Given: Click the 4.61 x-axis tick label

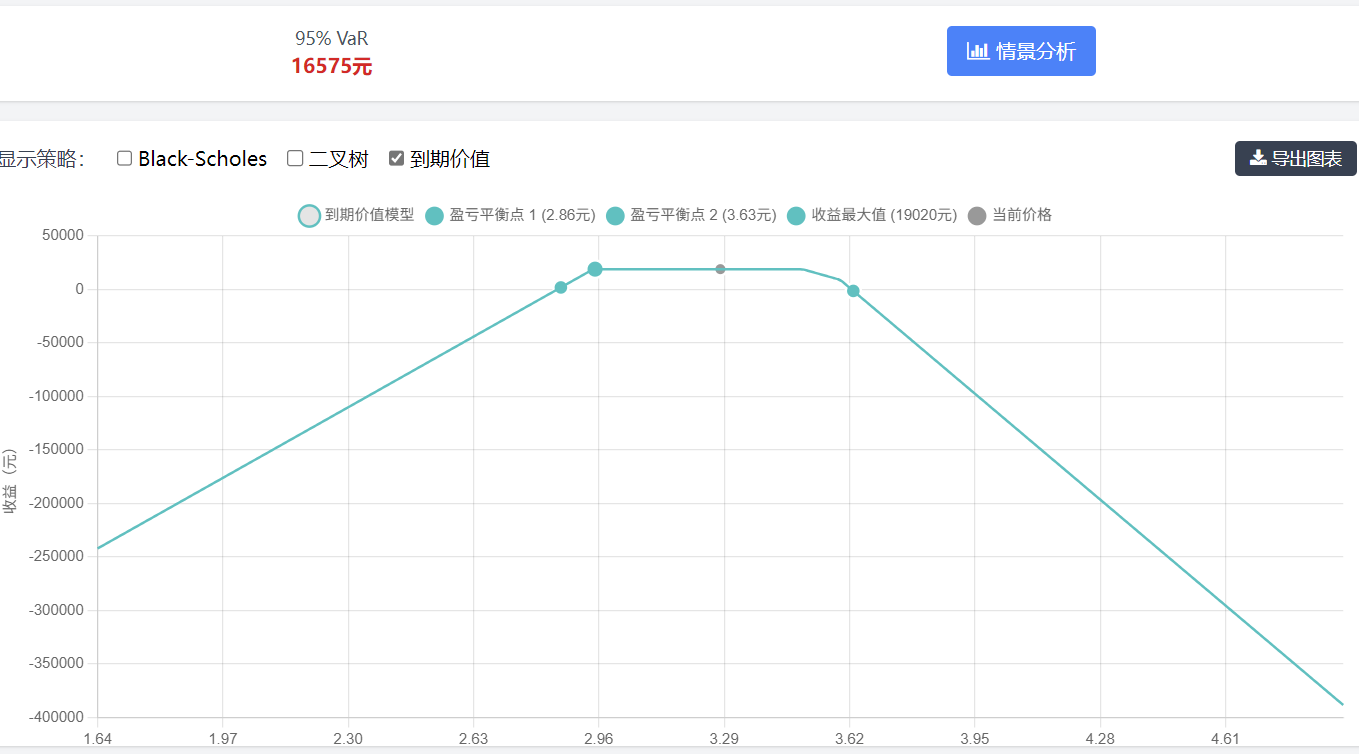Looking at the screenshot, I should point(1225,739).
